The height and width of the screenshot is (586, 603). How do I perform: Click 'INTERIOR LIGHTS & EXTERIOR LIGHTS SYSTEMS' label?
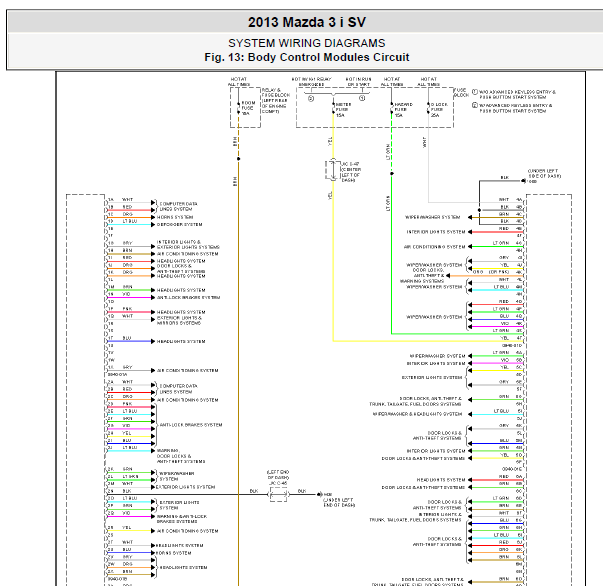coord(188,245)
